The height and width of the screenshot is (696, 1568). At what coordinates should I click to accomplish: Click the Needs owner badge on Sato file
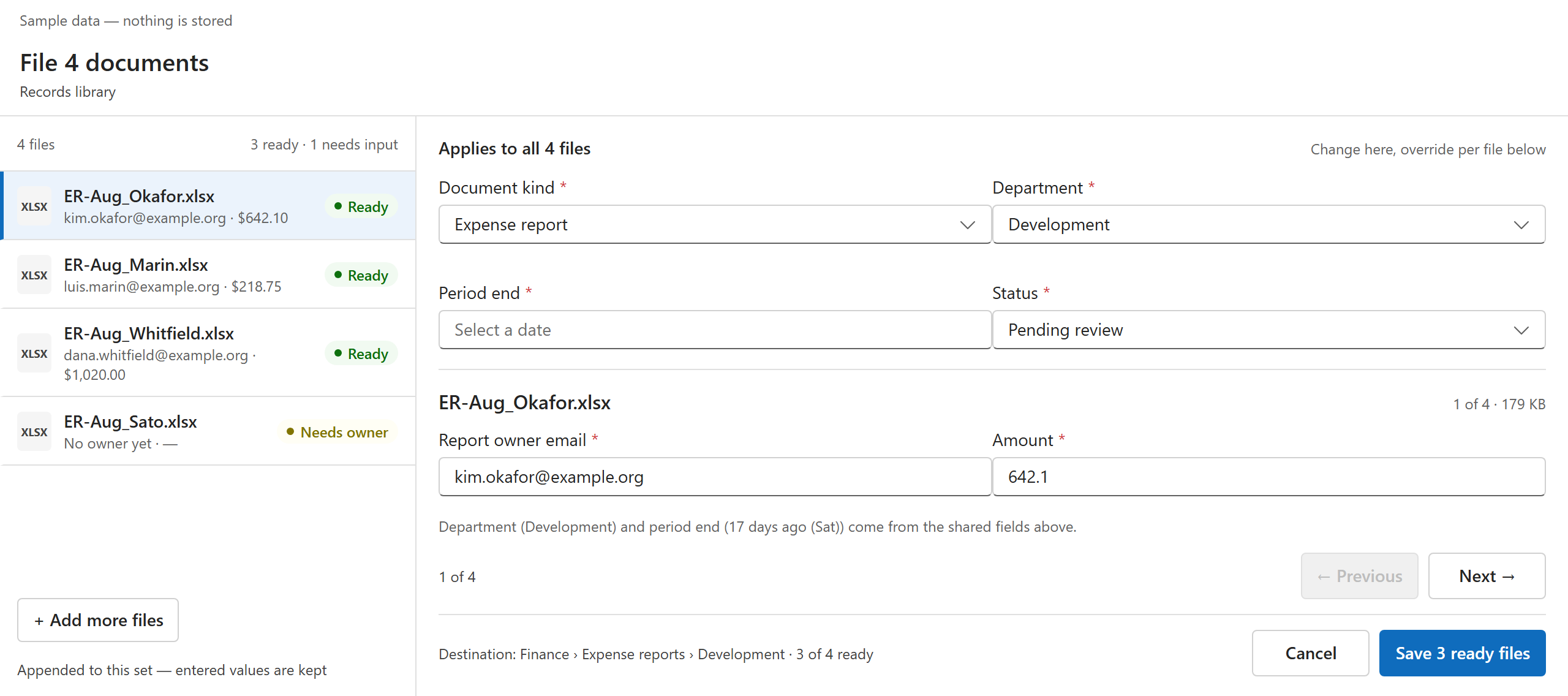point(337,432)
